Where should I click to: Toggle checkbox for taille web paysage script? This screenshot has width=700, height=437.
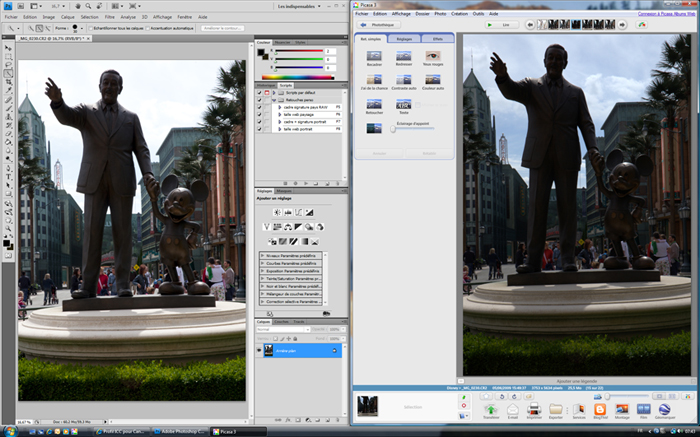(x=259, y=115)
